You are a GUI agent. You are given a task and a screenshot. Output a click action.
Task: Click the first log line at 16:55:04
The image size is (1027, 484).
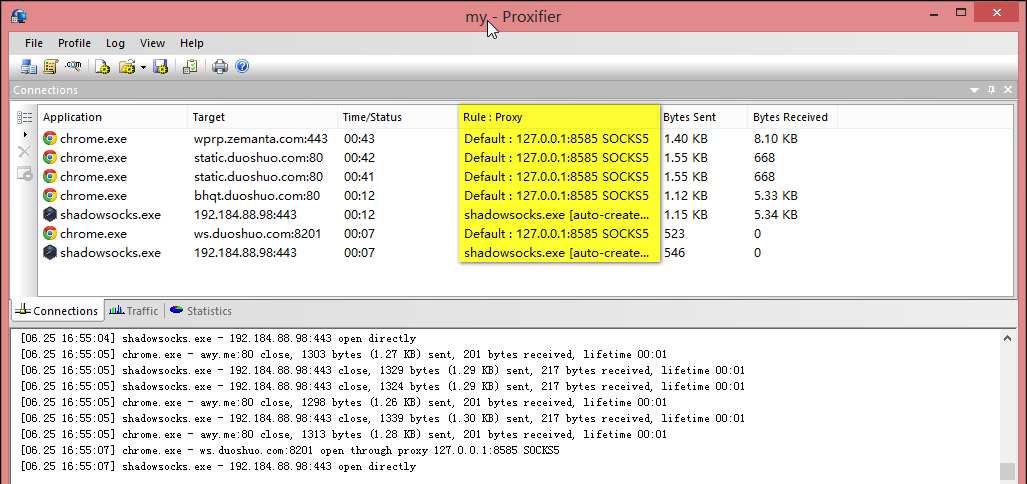218,339
